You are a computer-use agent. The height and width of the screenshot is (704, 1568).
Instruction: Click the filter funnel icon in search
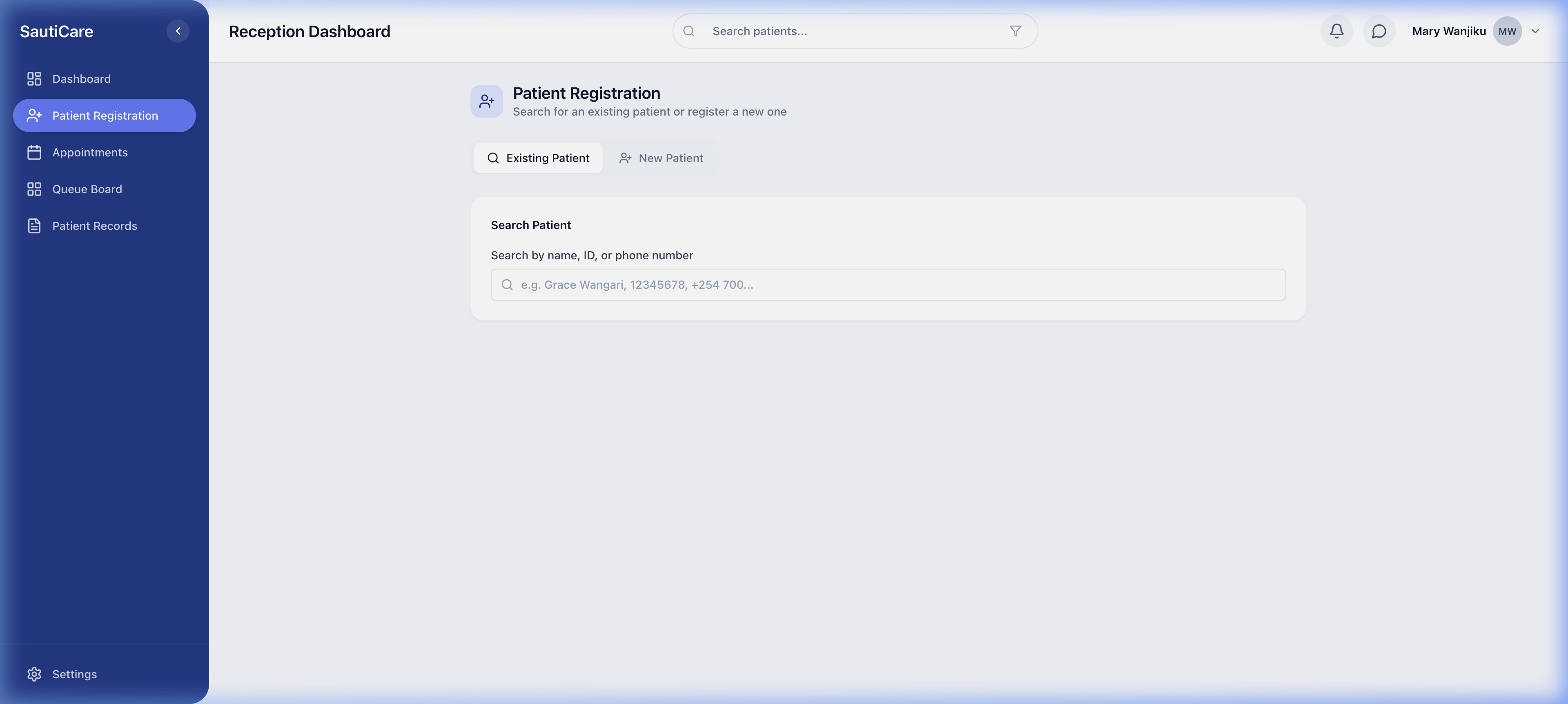pyautogui.click(x=1015, y=31)
